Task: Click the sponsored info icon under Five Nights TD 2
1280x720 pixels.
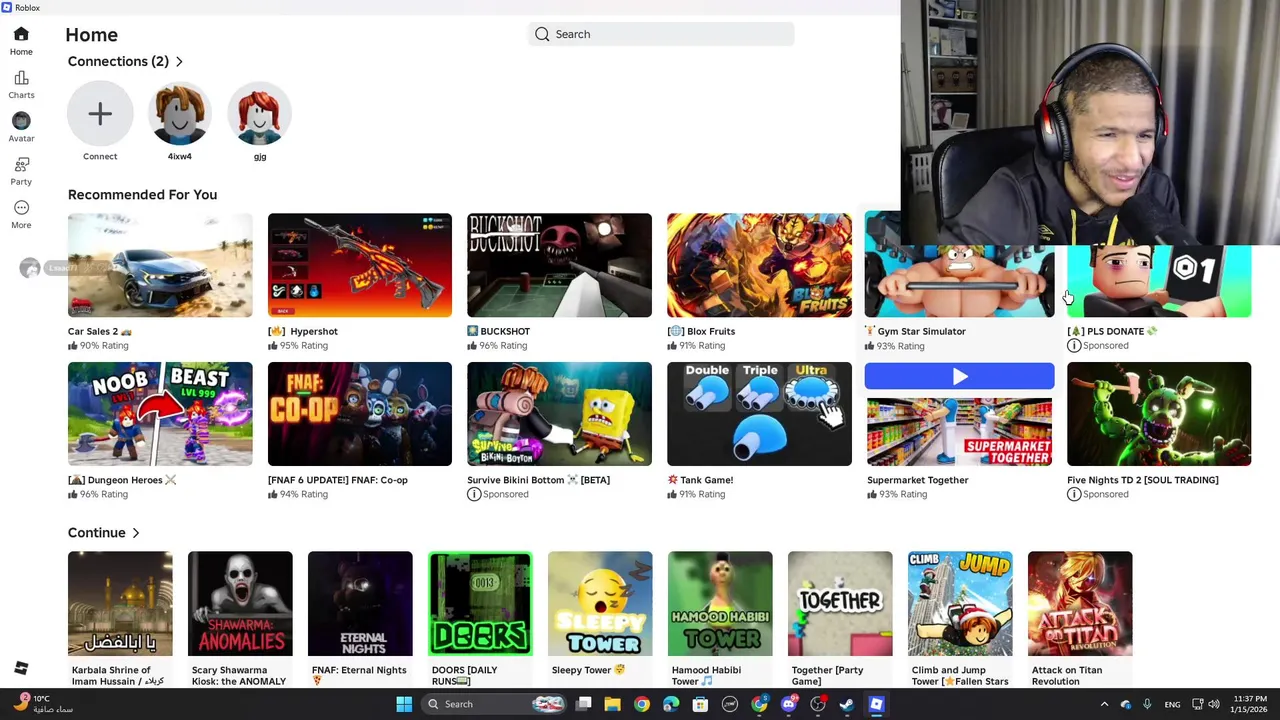Action: (x=1074, y=494)
